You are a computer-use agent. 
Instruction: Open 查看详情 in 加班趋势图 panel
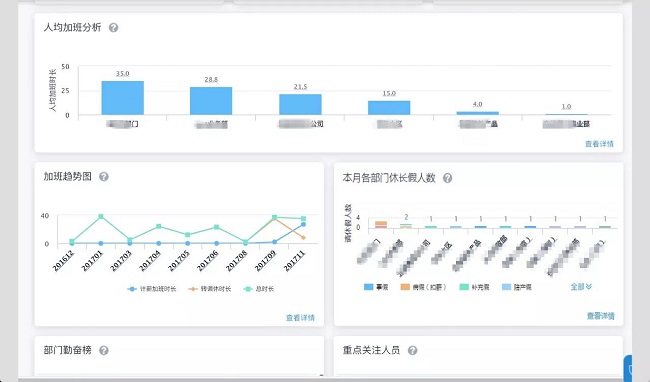click(300, 318)
